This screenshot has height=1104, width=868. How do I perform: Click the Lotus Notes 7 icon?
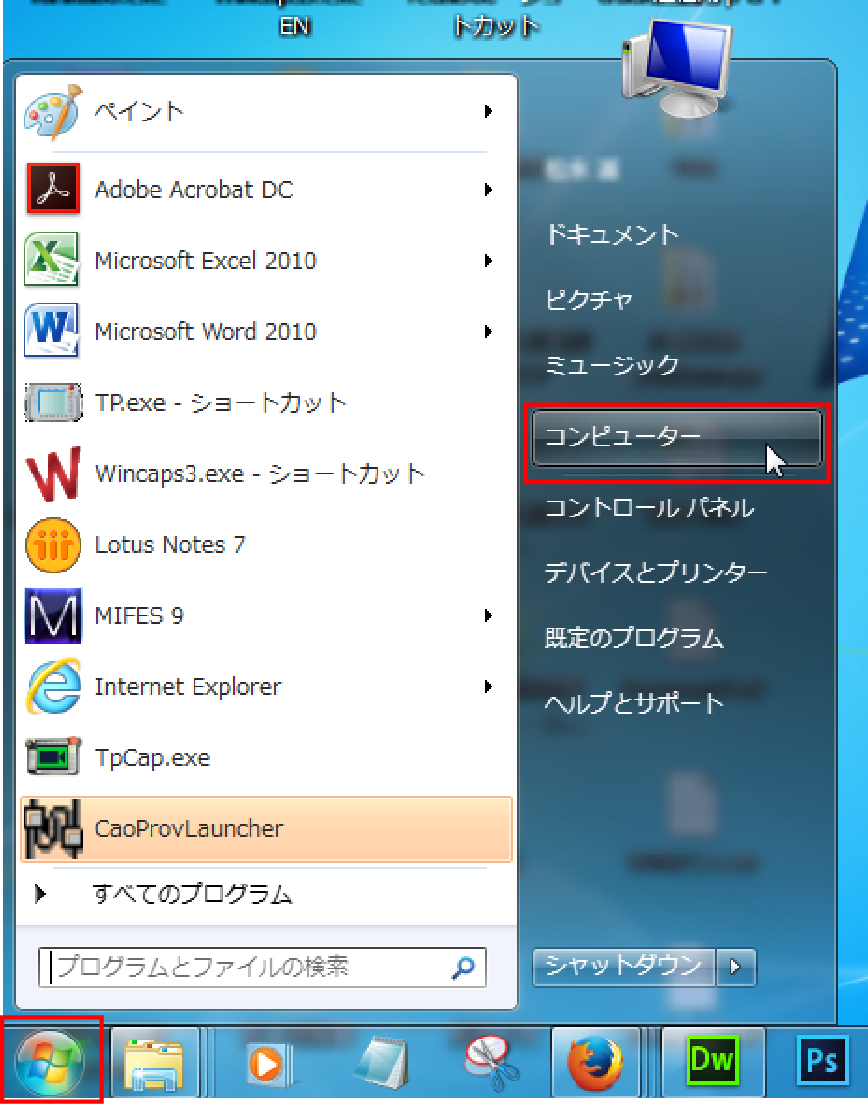pyautogui.click(x=52, y=545)
